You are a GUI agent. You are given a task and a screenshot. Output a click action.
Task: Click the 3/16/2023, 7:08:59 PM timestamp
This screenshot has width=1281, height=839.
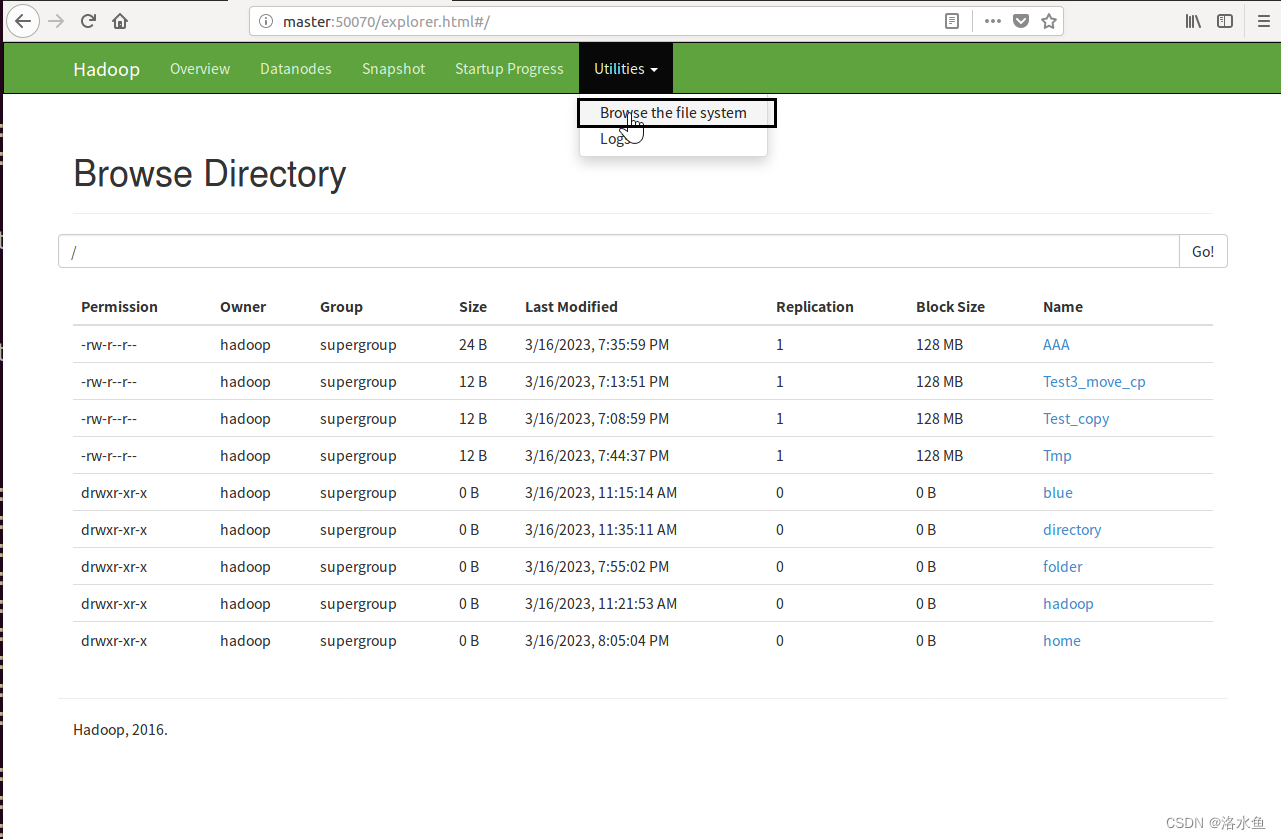[597, 419]
